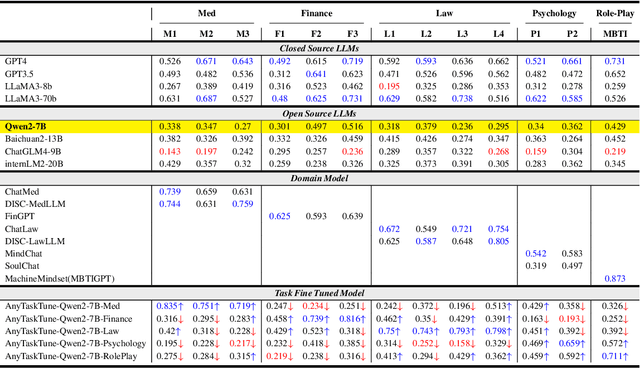
Task: Click 0.319 in the SoulChat row
Action: pyautogui.click(x=536, y=266)
